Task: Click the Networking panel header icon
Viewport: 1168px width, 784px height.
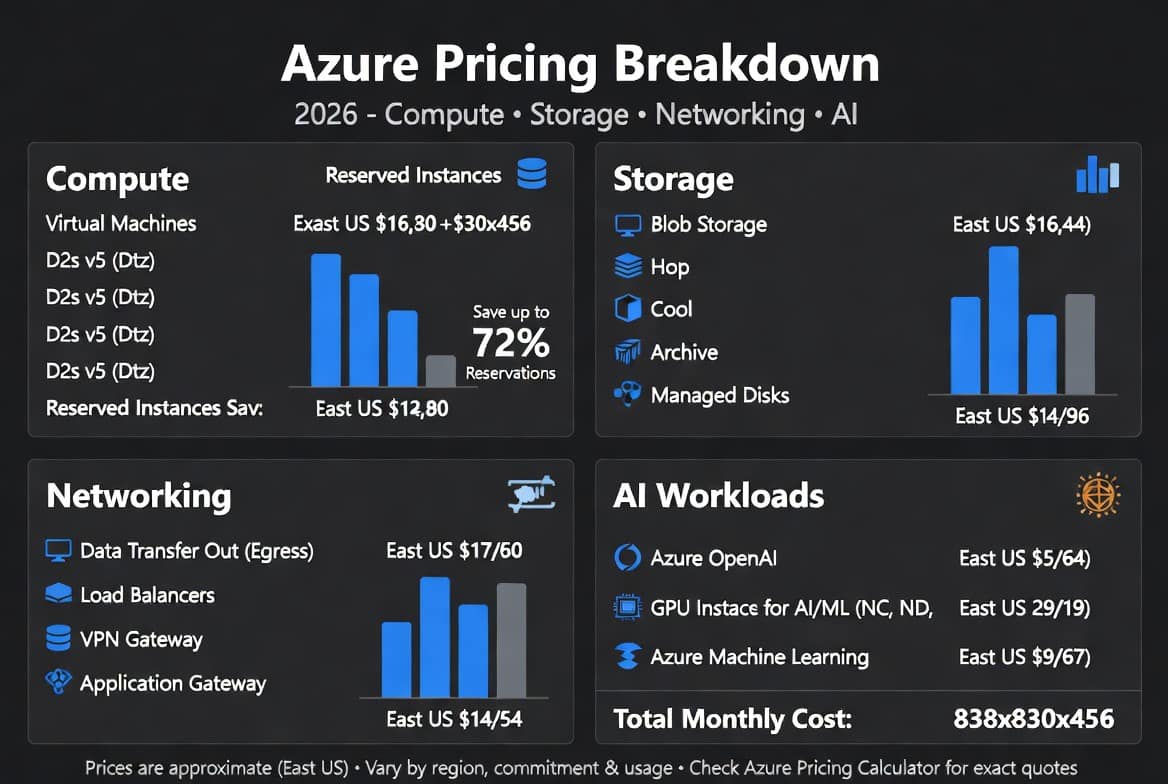Action: click(531, 493)
